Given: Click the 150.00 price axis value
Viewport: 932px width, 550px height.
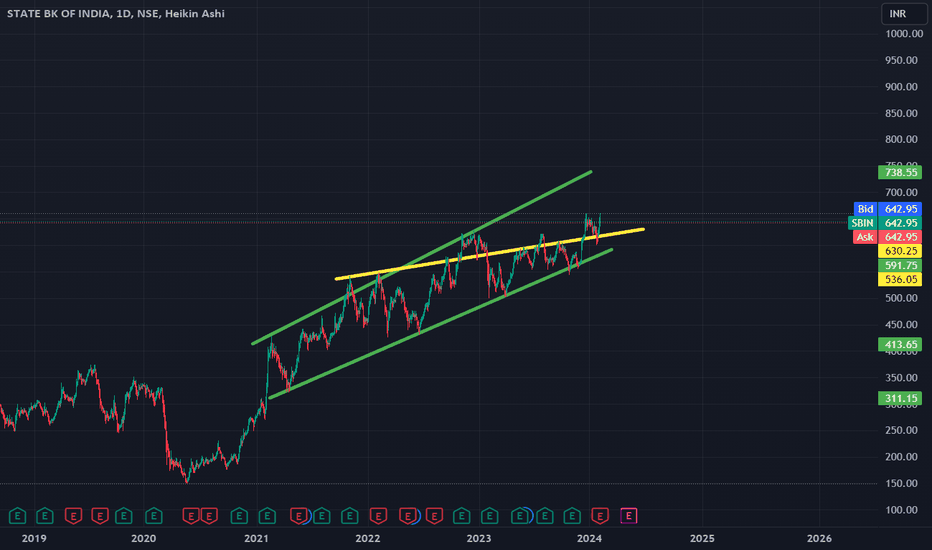Looking at the screenshot, I should 901,483.
